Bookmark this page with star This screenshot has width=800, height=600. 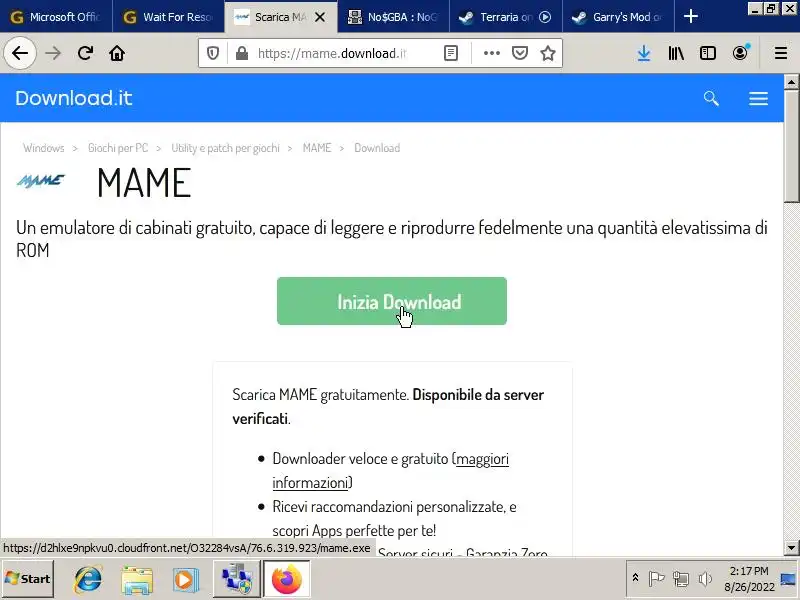548,53
